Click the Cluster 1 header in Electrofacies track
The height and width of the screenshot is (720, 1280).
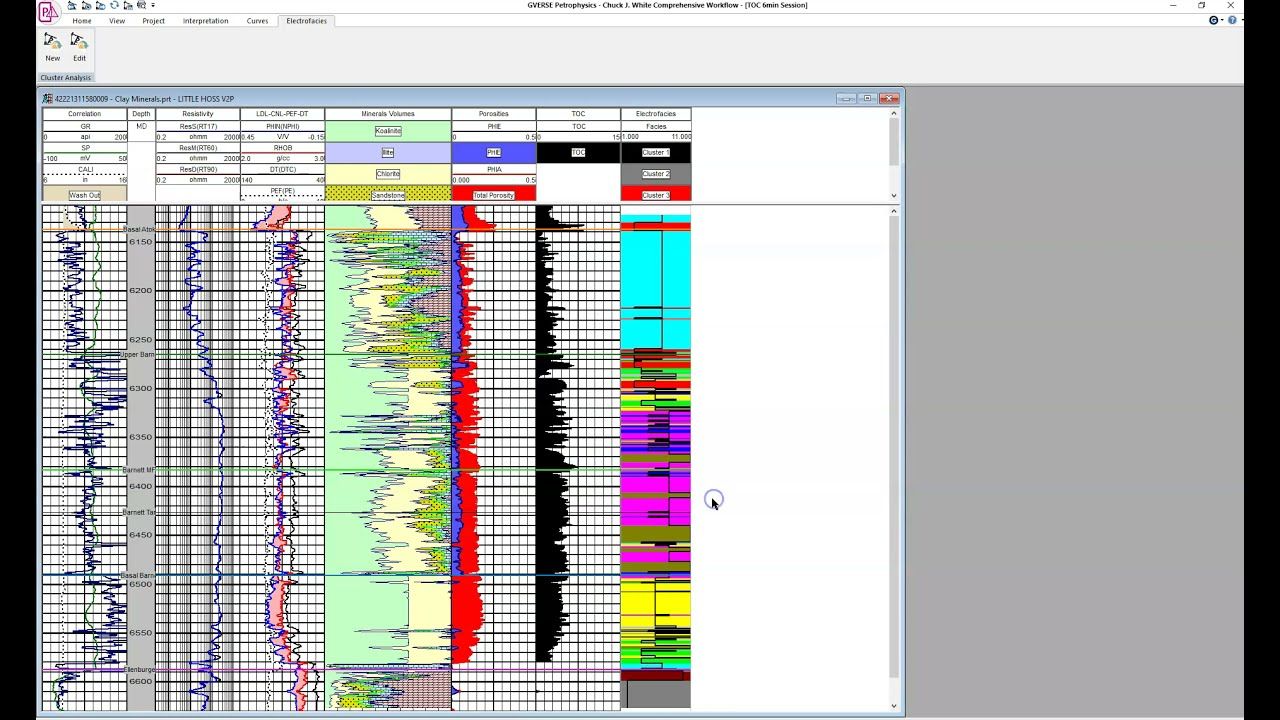pyautogui.click(x=656, y=152)
